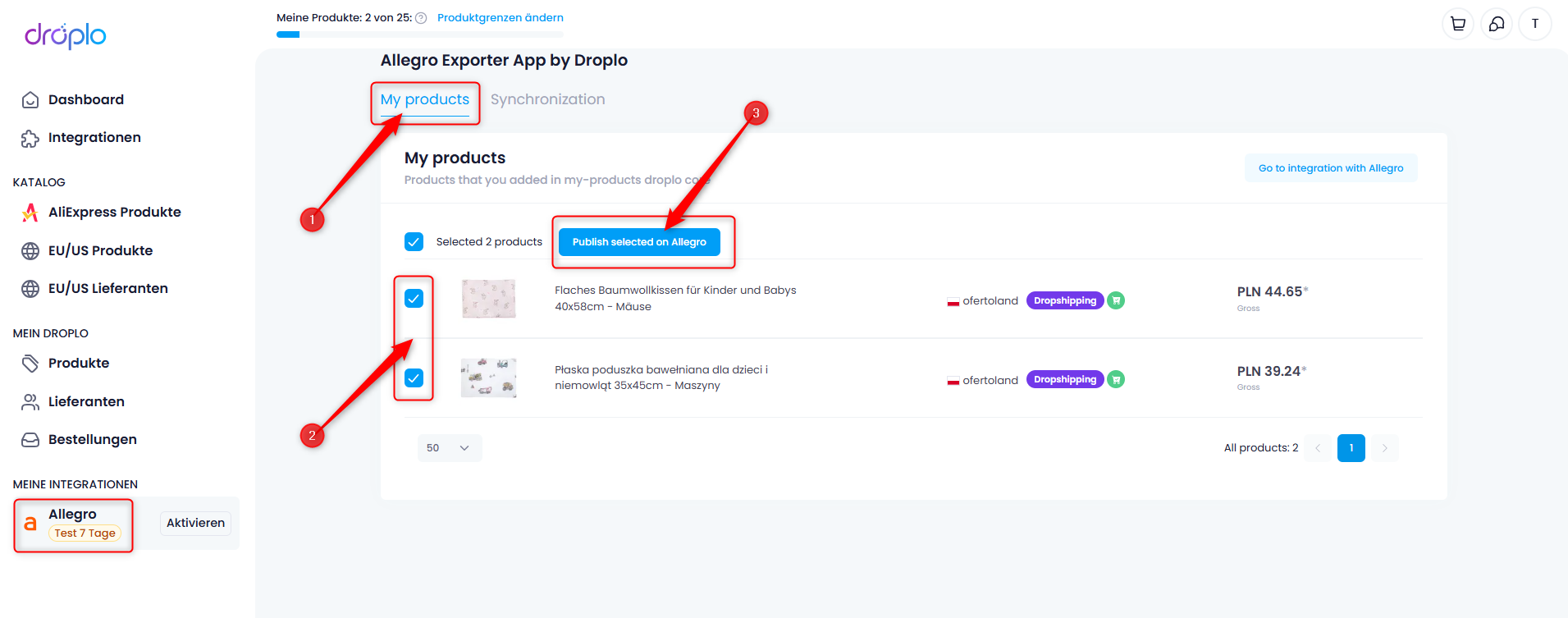The image size is (1568, 618).
Task: Click the Test 7 Tage badge
Action: click(x=85, y=533)
